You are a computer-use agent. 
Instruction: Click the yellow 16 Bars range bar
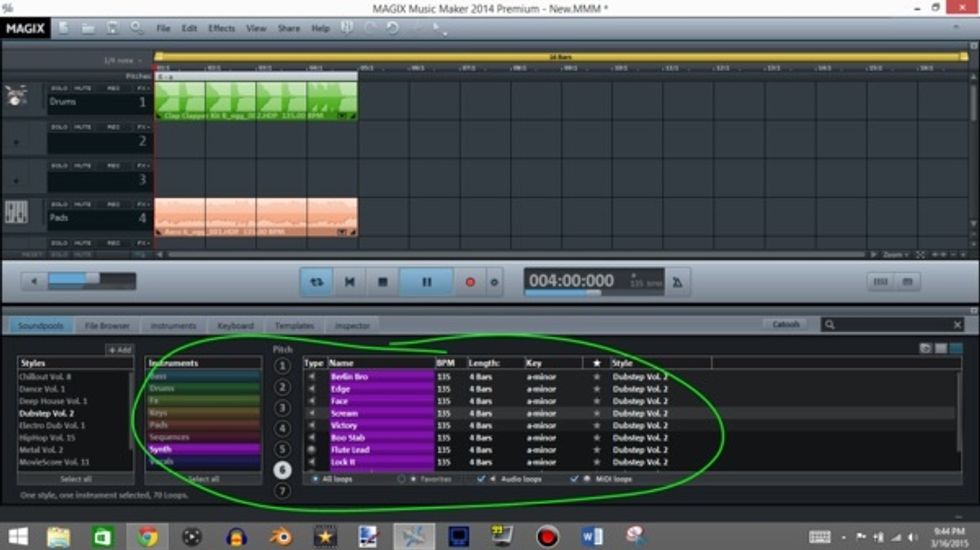560,56
